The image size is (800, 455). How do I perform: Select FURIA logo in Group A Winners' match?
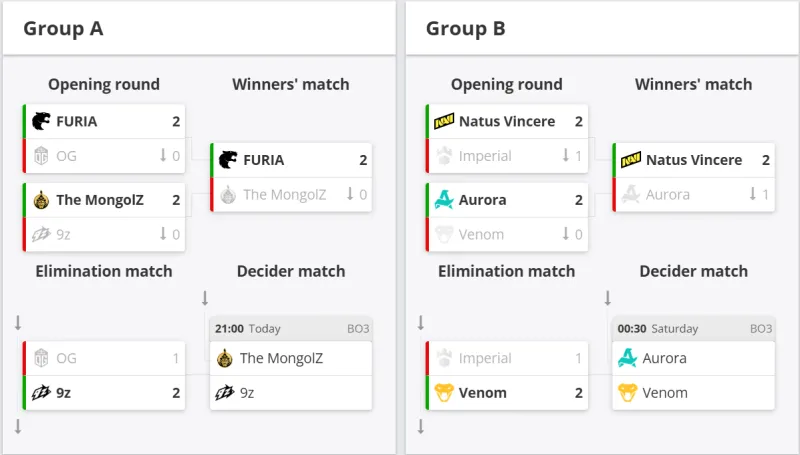point(228,160)
